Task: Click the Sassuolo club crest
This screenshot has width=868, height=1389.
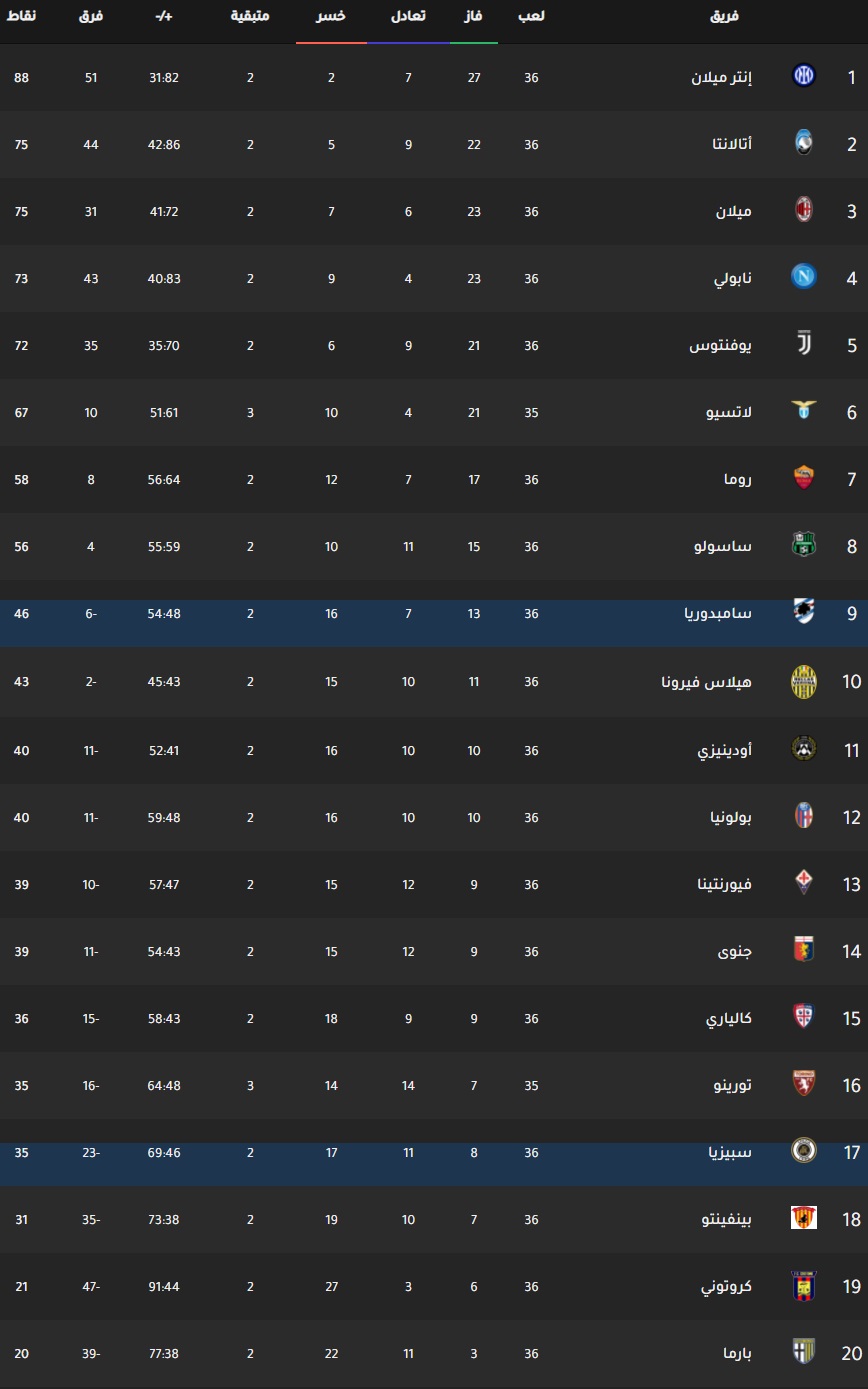Action: [x=804, y=545]
